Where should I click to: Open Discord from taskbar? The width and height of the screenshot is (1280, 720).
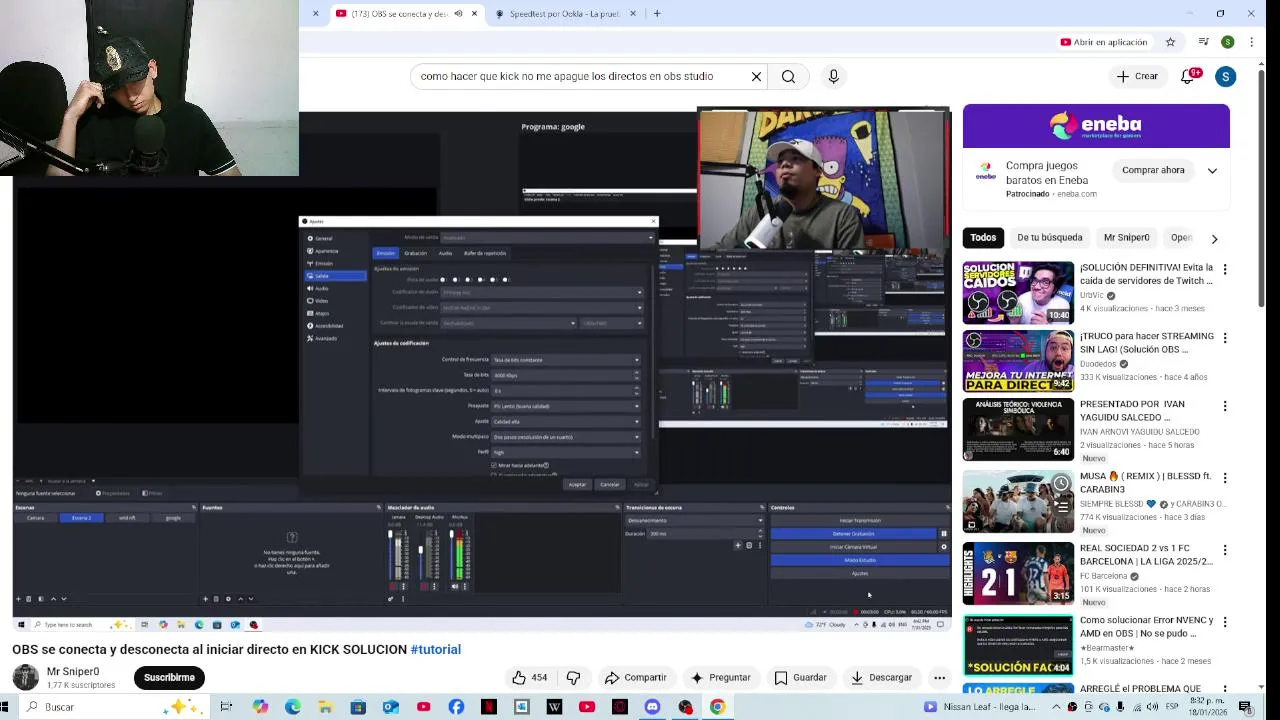click(x=652, y=707)
